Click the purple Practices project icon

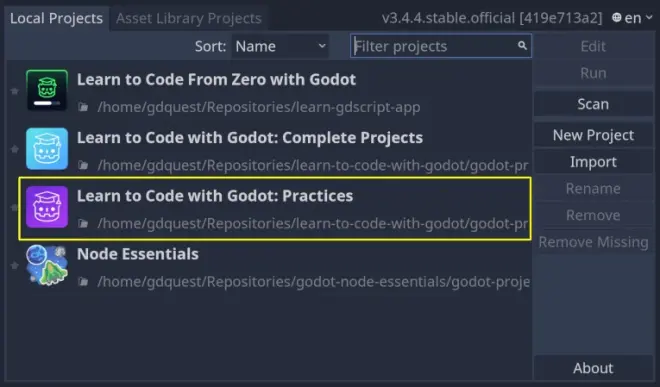47,207
